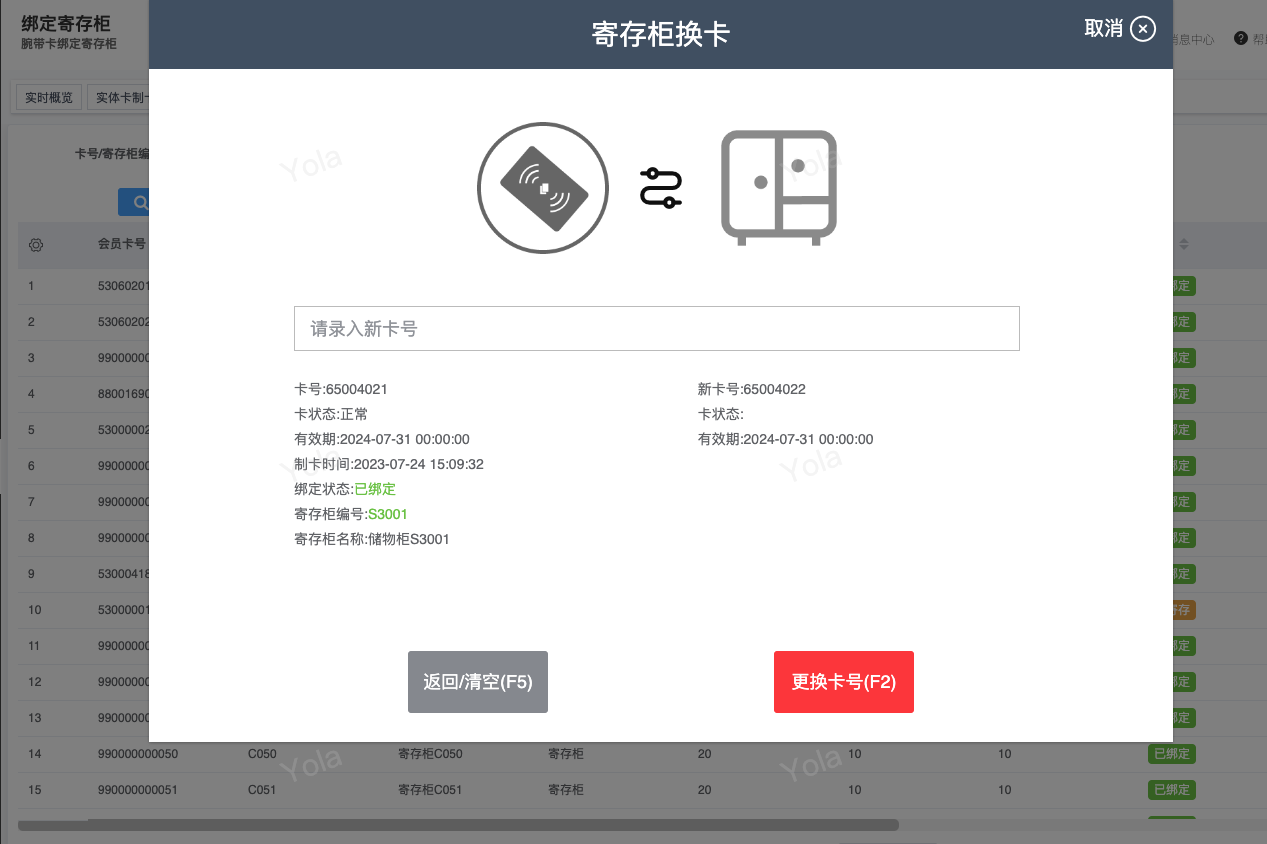Click the help question mark icon
Viewport: 1267px width, 844px height.
pyautogui.click(x=1241, y=38)
